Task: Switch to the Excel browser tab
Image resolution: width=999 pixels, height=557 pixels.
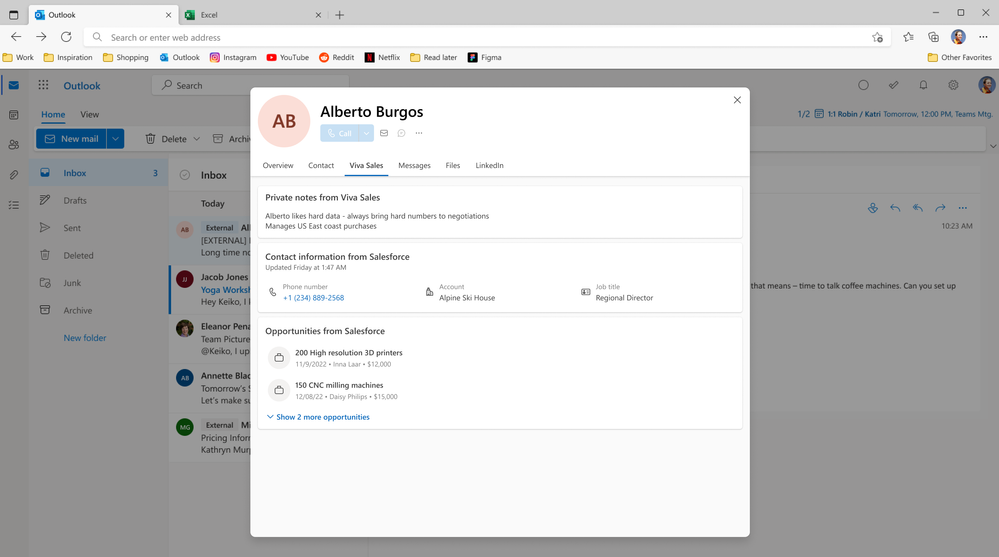Action: tap(253, 15)
